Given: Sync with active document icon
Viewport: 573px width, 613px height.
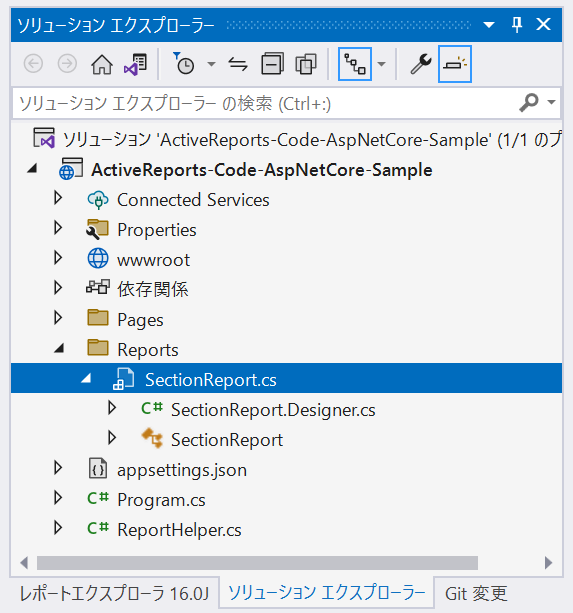Looking at the screenshot, I should tap(238, 64).
